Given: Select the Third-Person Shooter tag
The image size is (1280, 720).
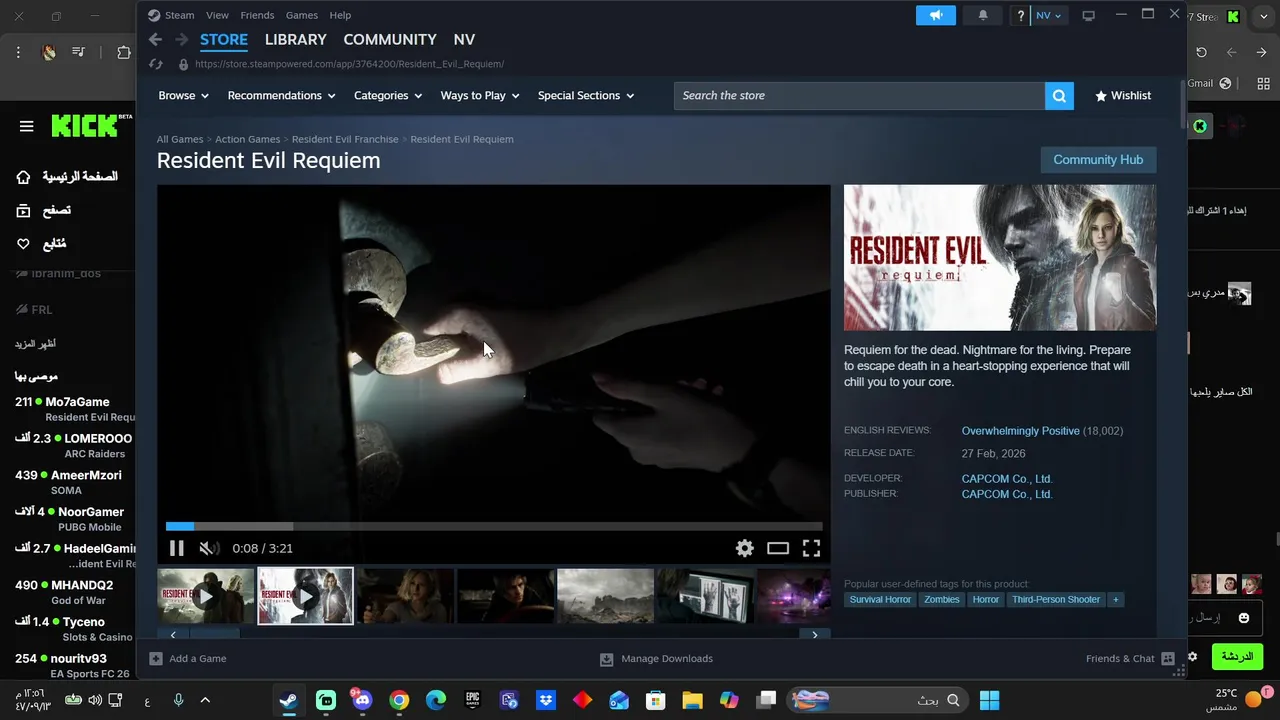Looking at the screenshot, I should [1055, 600].
